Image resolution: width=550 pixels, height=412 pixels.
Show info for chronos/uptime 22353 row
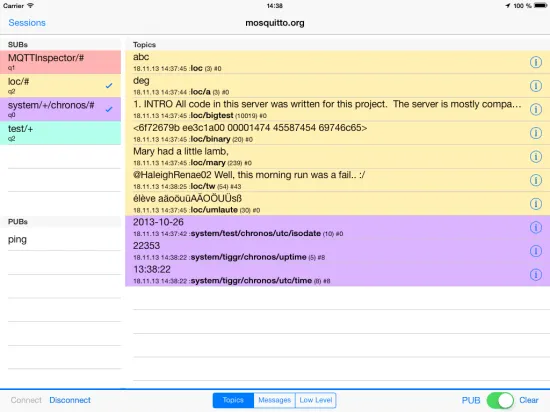[536, 251]
